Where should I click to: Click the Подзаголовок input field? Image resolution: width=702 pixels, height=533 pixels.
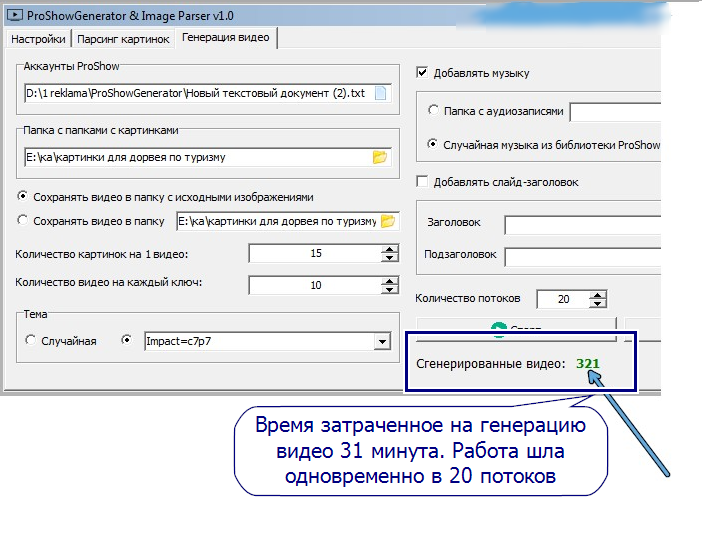click(582, 257)
